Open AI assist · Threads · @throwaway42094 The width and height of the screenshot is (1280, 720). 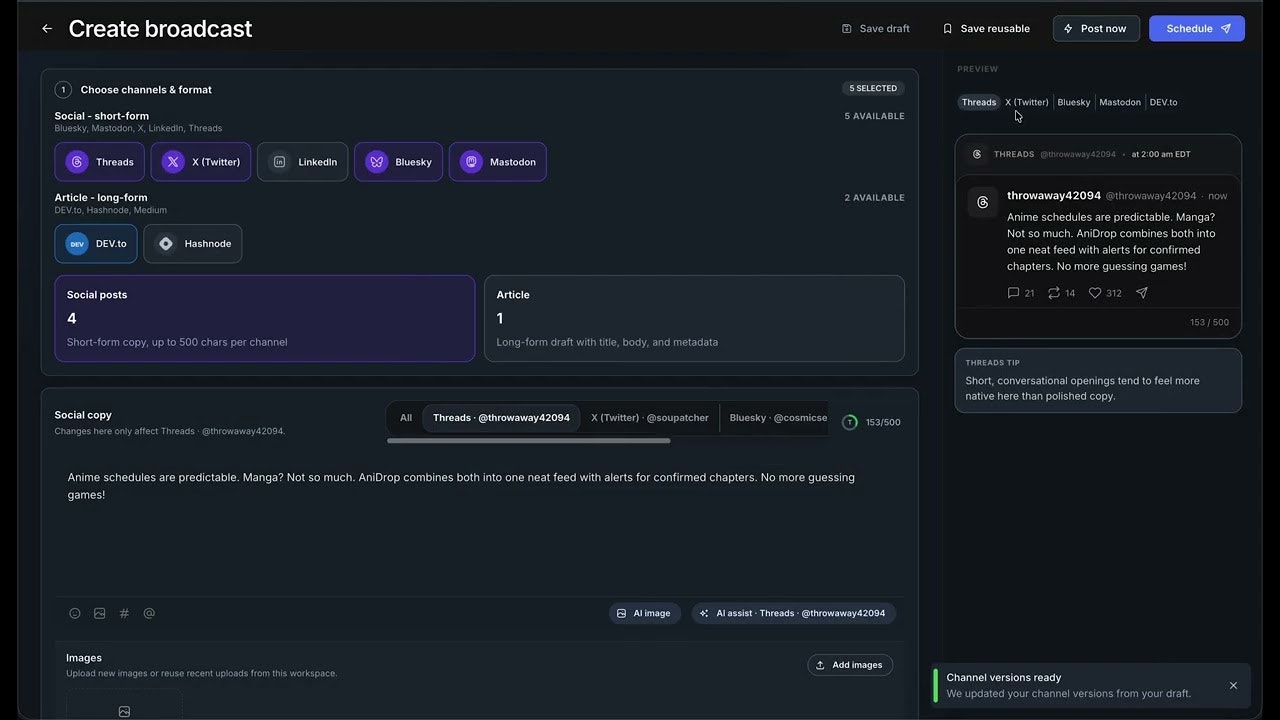pyautogui.click(x=793, y=613)
